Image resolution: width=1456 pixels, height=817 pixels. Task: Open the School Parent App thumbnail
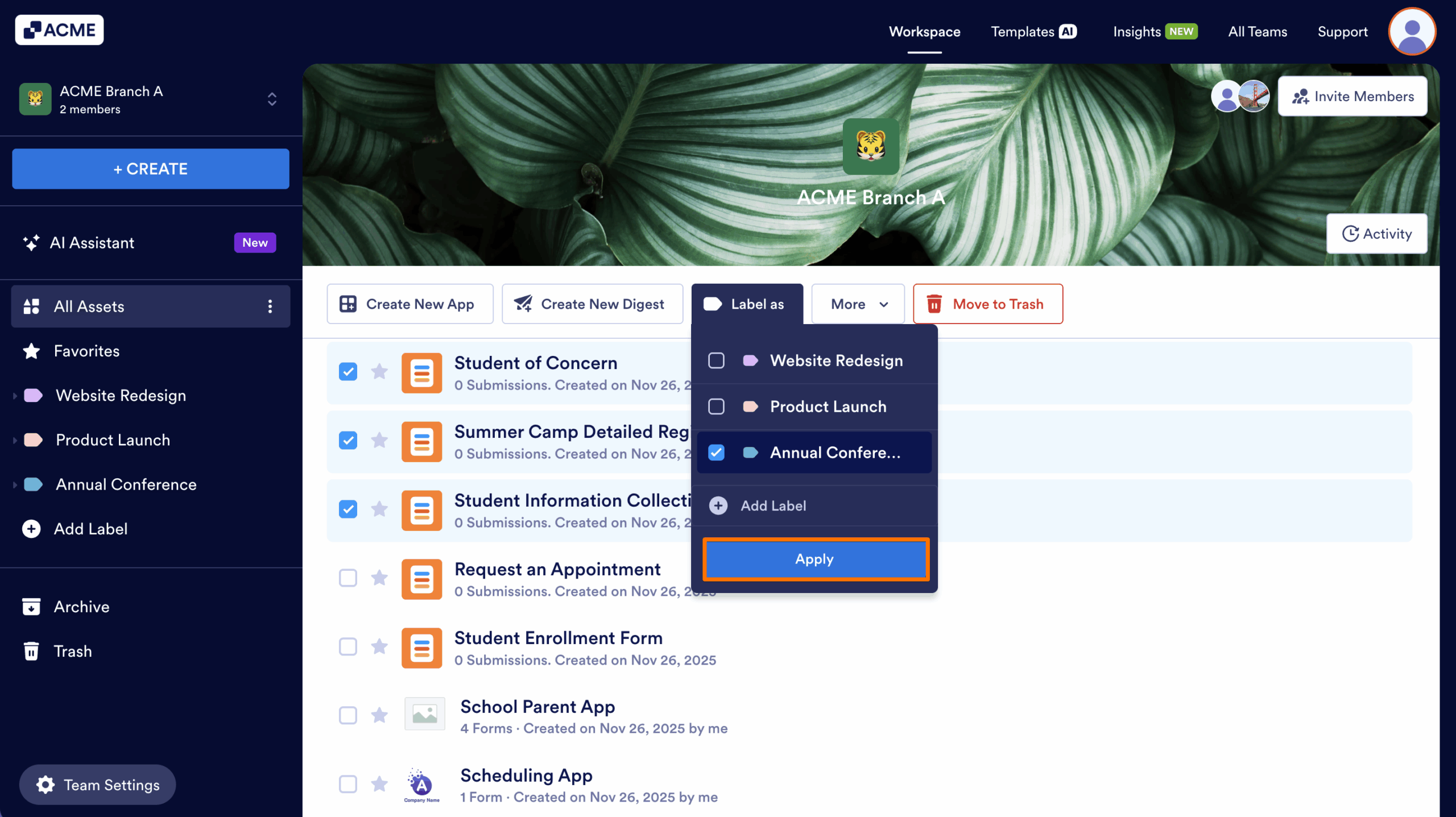coord(424,715)
